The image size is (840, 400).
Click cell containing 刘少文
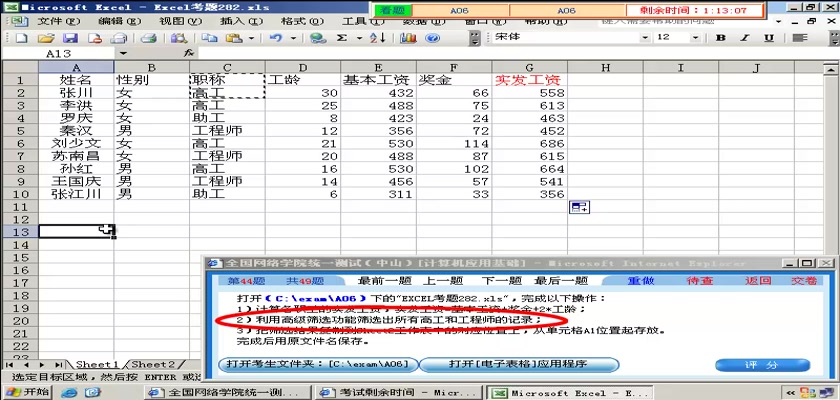click(x=76, y=143)
